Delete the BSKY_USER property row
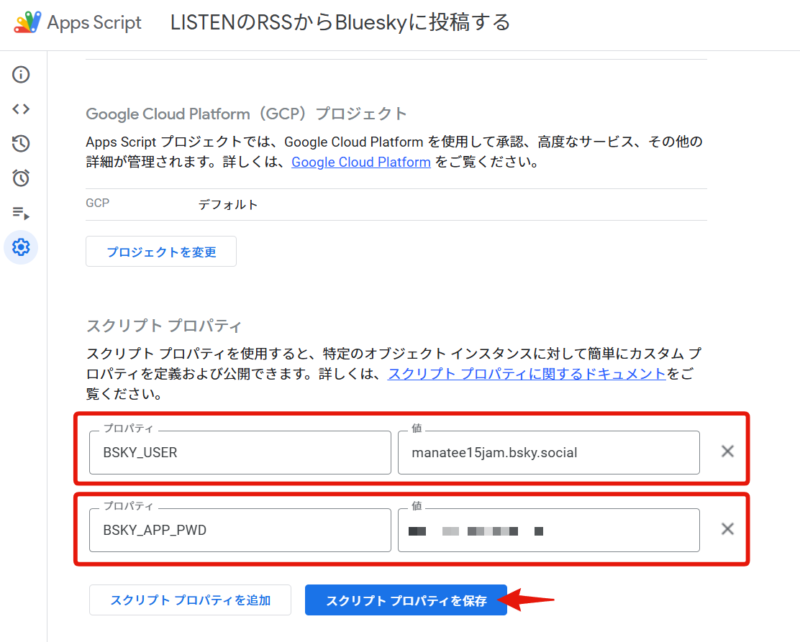The width and height of the screenshot is (800, 642). pos(727,452)
